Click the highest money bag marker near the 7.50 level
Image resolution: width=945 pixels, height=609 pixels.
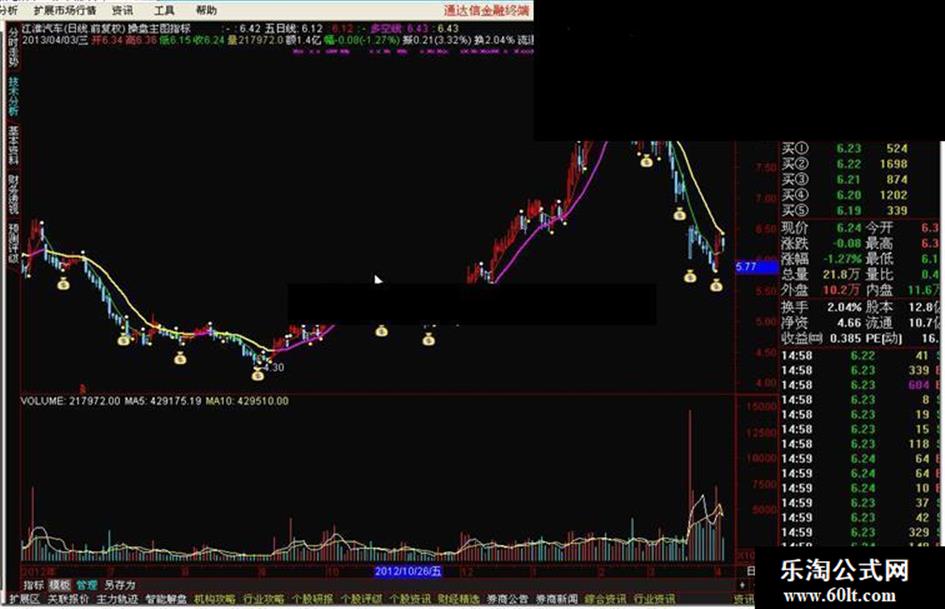click(646, 161)
